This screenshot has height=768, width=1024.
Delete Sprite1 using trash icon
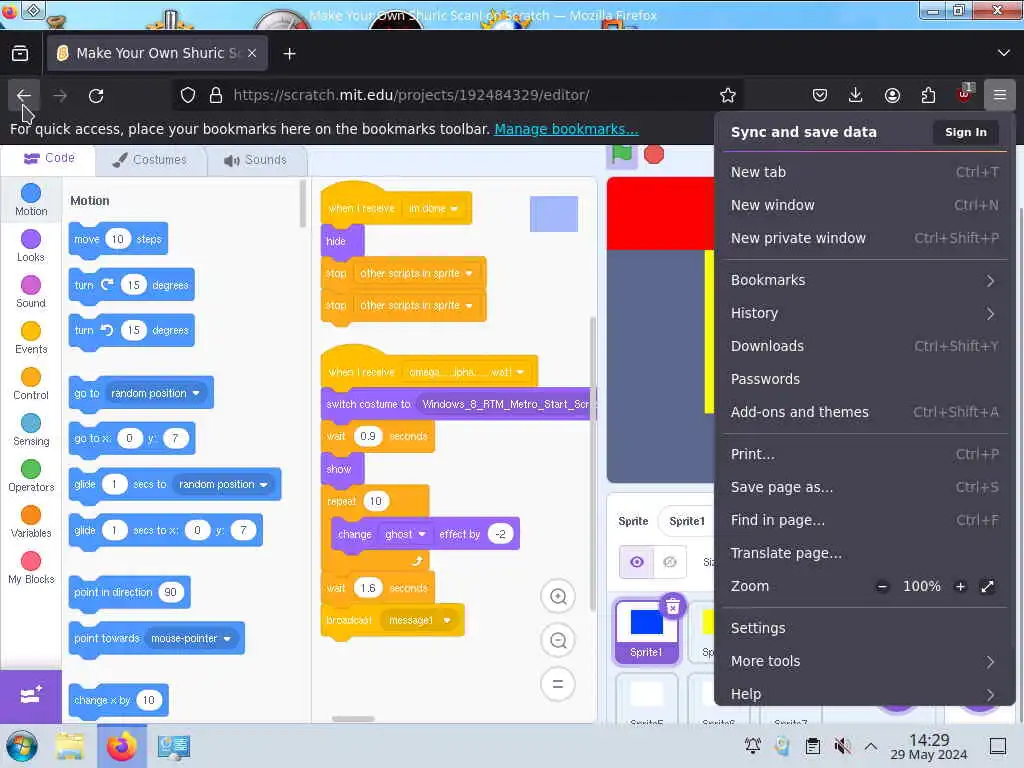click(673, 606)
